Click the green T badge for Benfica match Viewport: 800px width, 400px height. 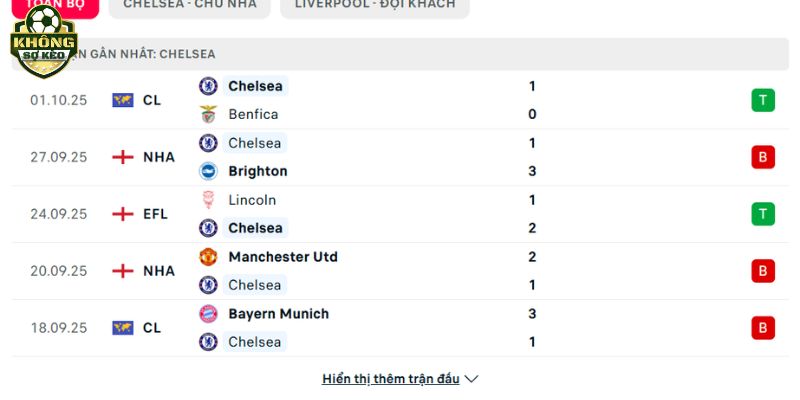(763, 100)
